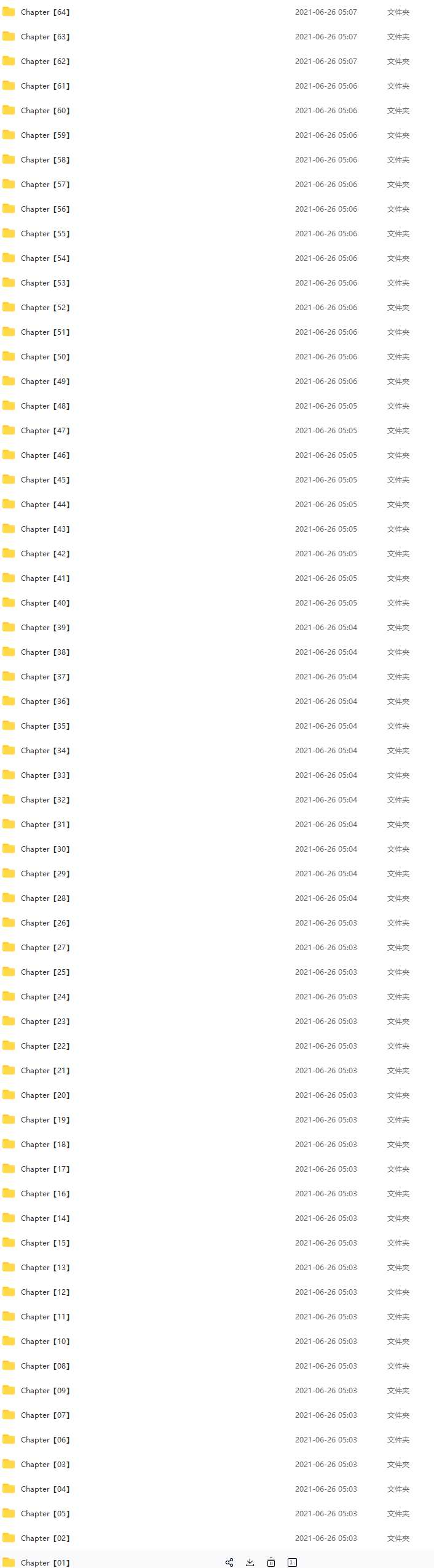This screenshot has width=434, height=1568.
Task: Click the rename icon on Chapter 01 row
Action: coord(293,1562)
